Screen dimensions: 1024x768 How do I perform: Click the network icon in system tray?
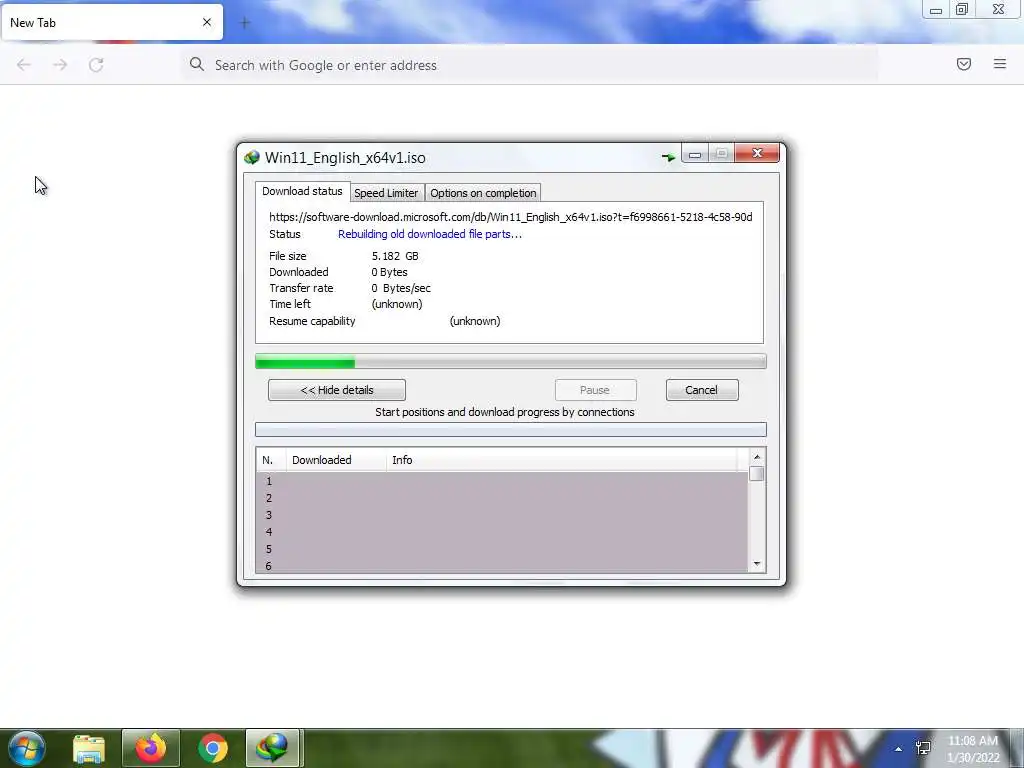923,748
